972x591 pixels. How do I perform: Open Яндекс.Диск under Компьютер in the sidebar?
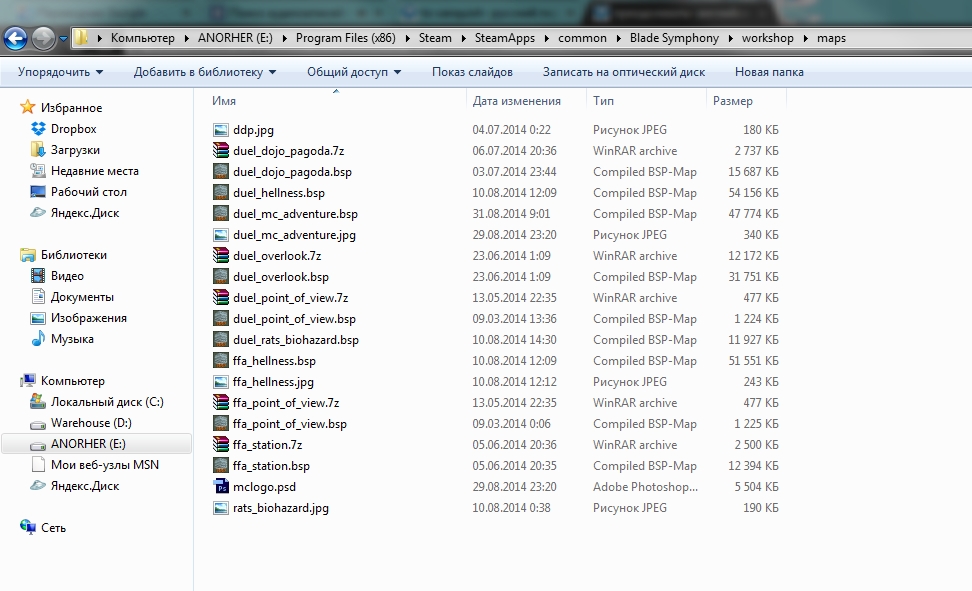tap(85, 486)
